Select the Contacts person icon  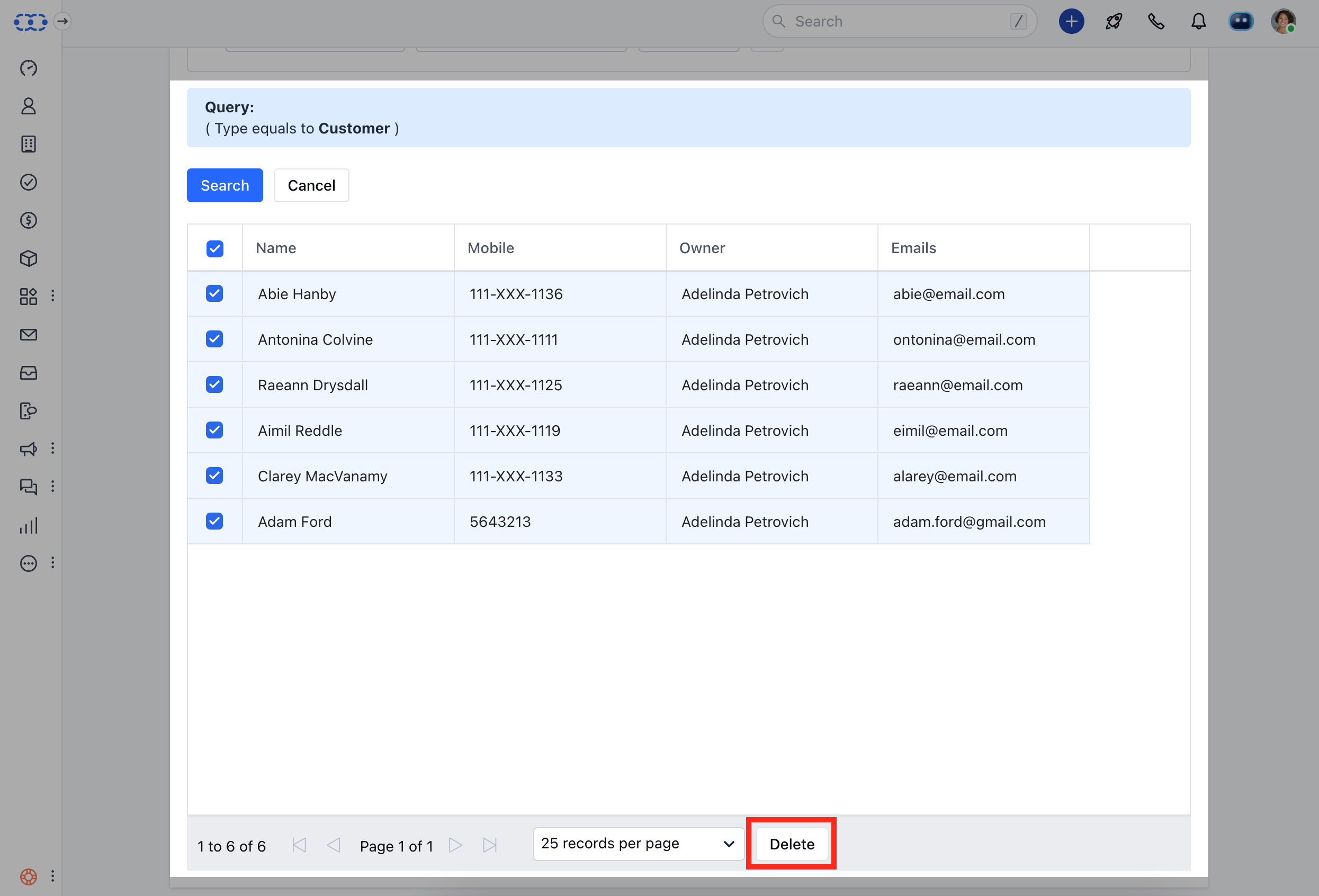[29, 106]
